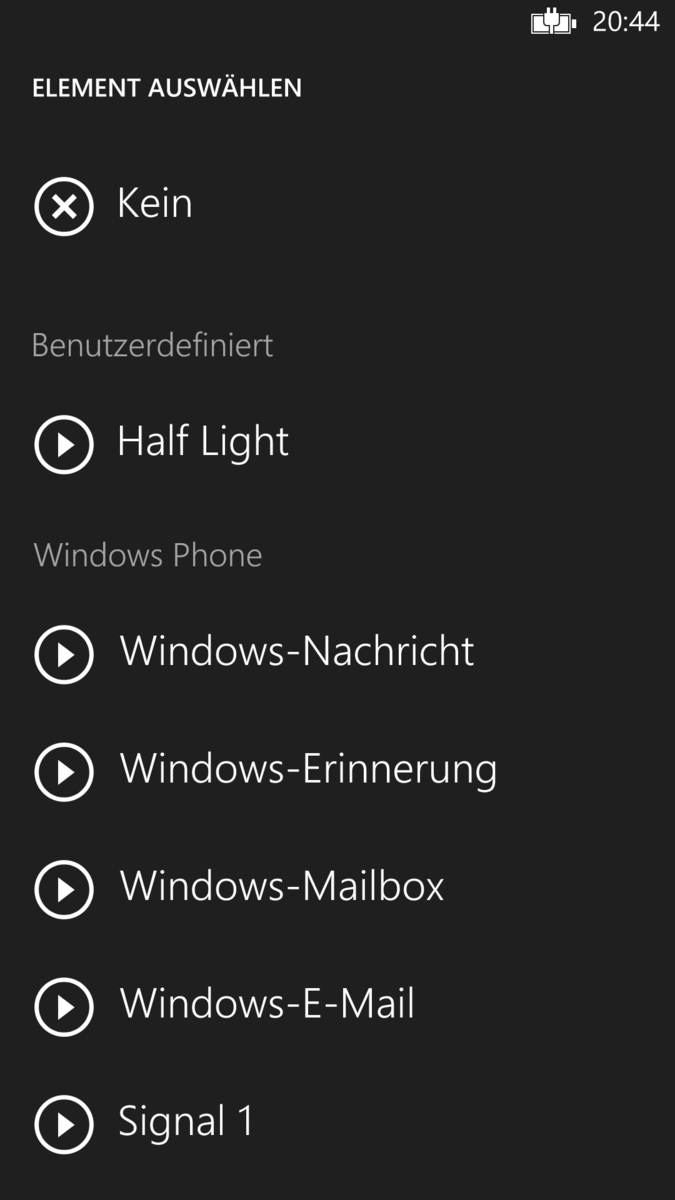The image size is (675, 1200).
Task: Preview the Signal 1 sound
Action: 64,1124
